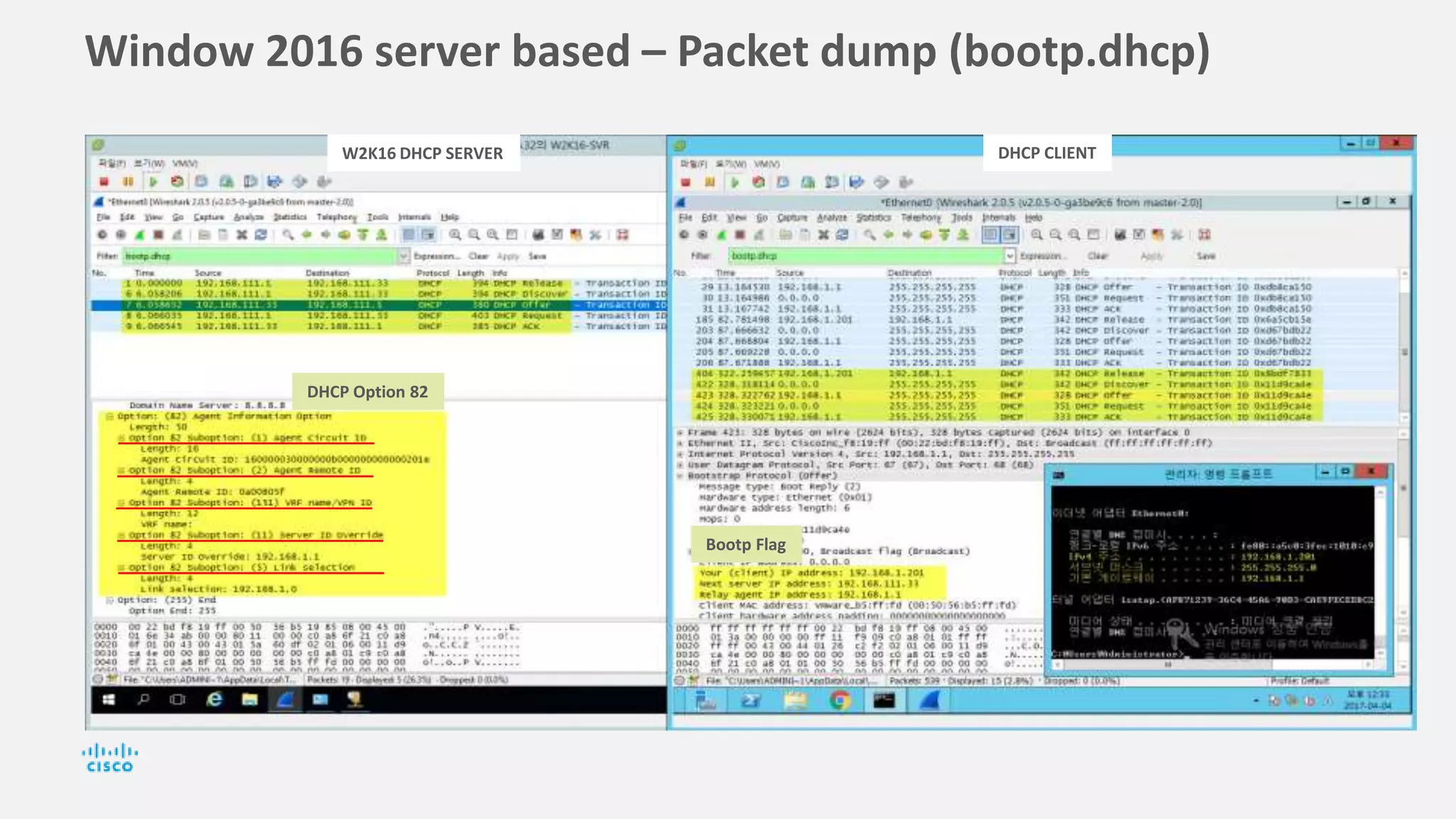The image size is (1456, 819).
Task: Click the Clear filter button in server Wireshark
Action: click(478, 256)
